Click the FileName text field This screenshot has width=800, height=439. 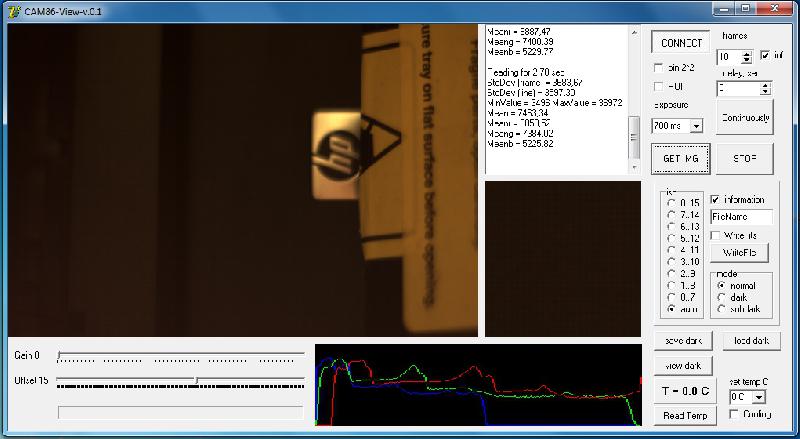coord(741,217)
